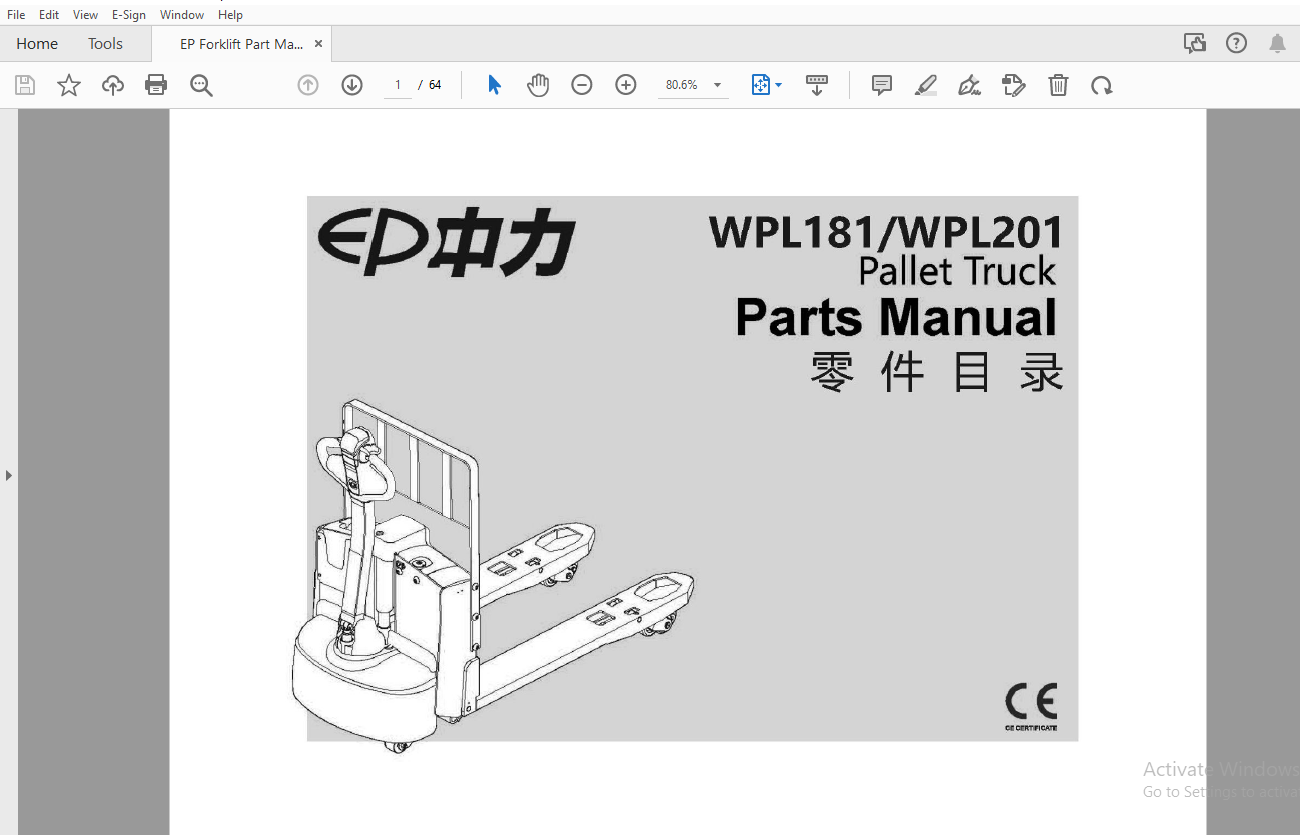Click the current page number field

click(398, 85)
